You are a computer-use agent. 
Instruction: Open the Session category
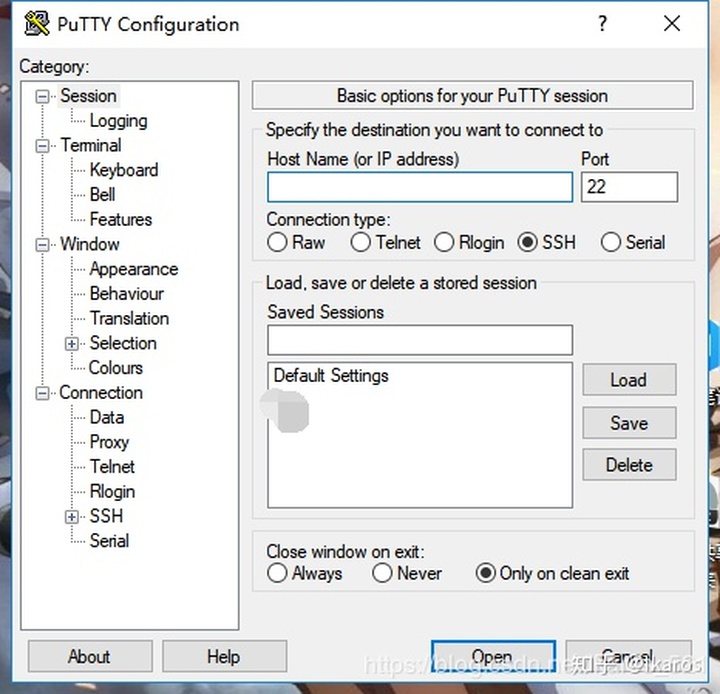[89, 96]
